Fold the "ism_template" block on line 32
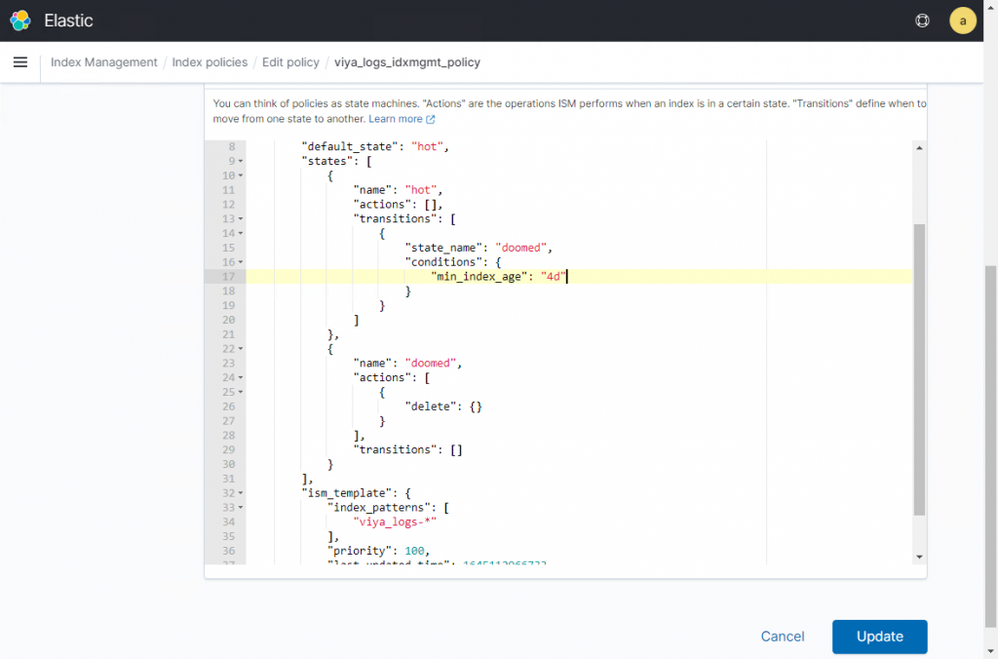 pos(241,493)
